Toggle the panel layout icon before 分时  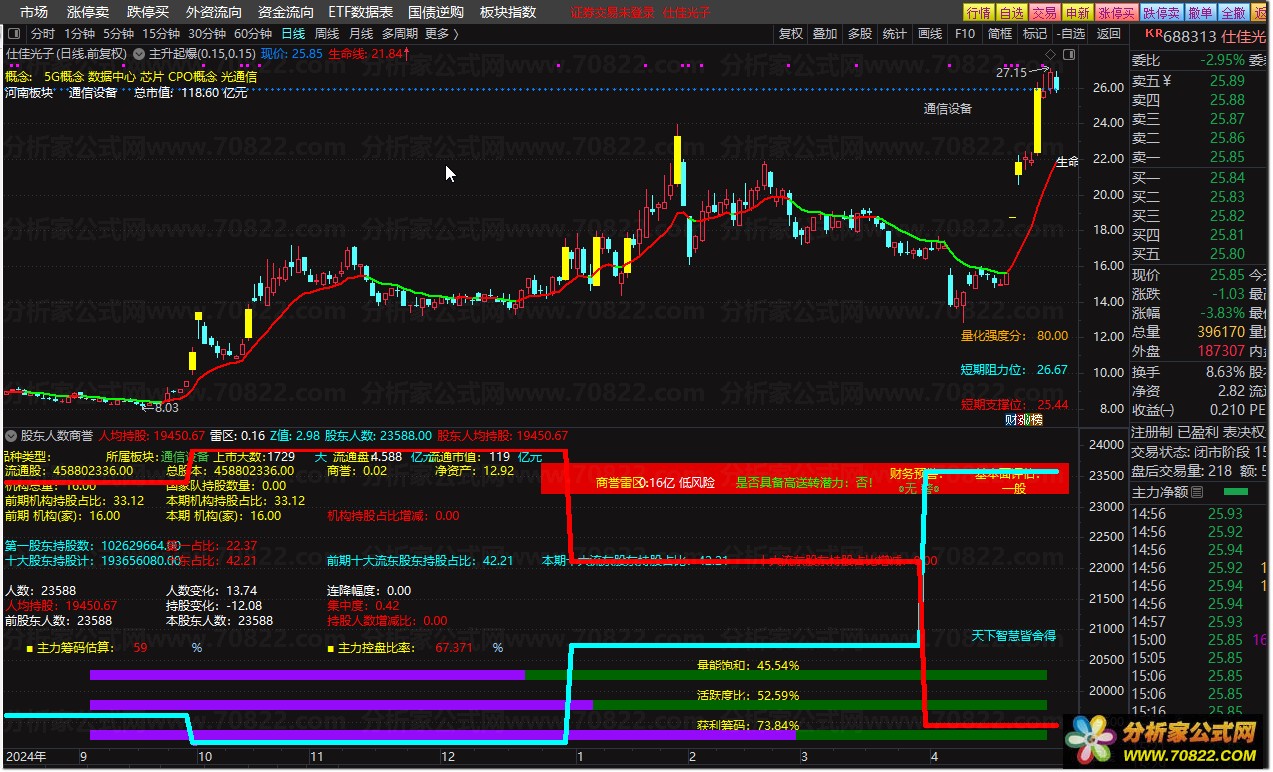[x=13, y=34]
